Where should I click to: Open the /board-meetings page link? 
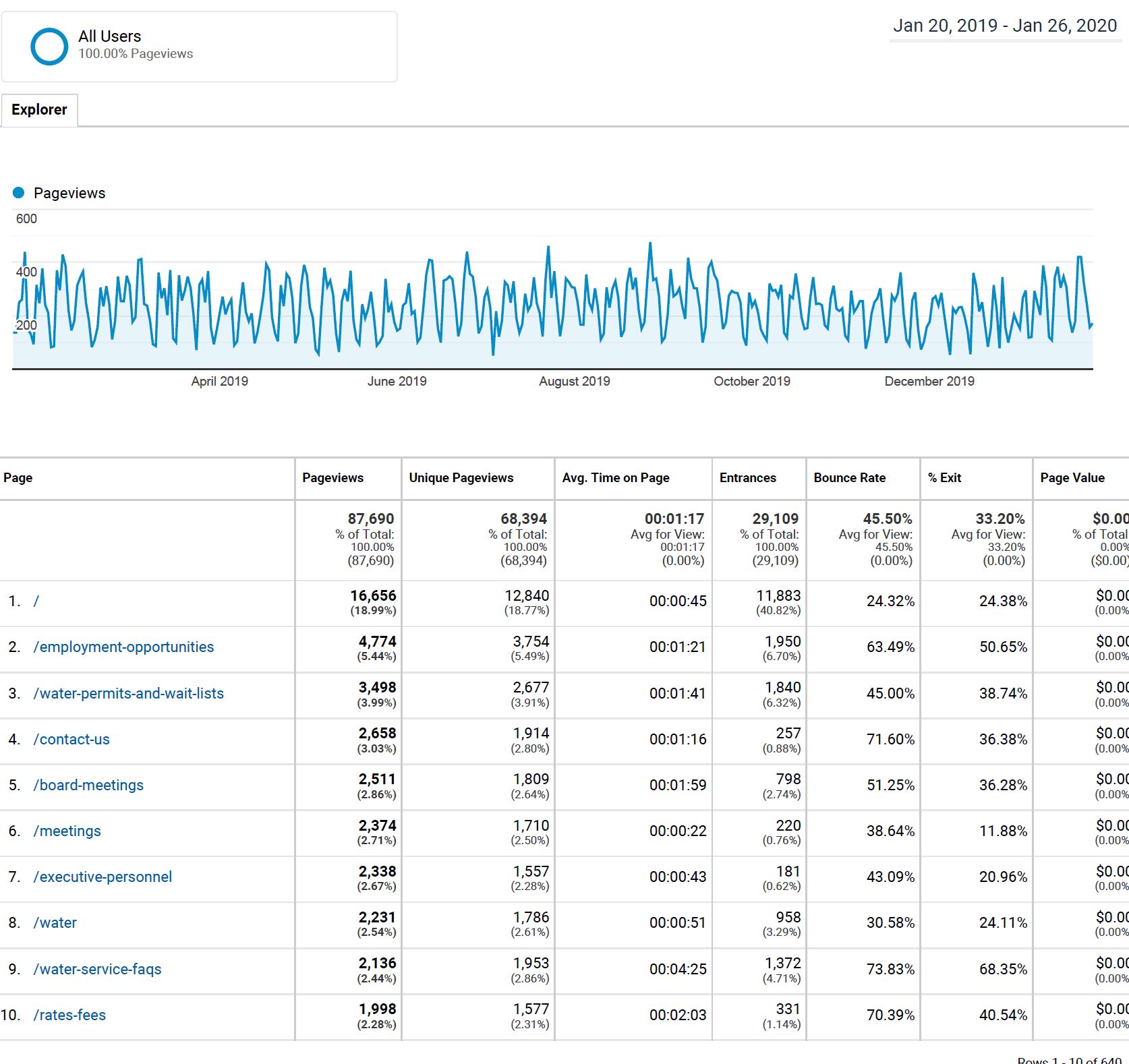click(88, 786)
